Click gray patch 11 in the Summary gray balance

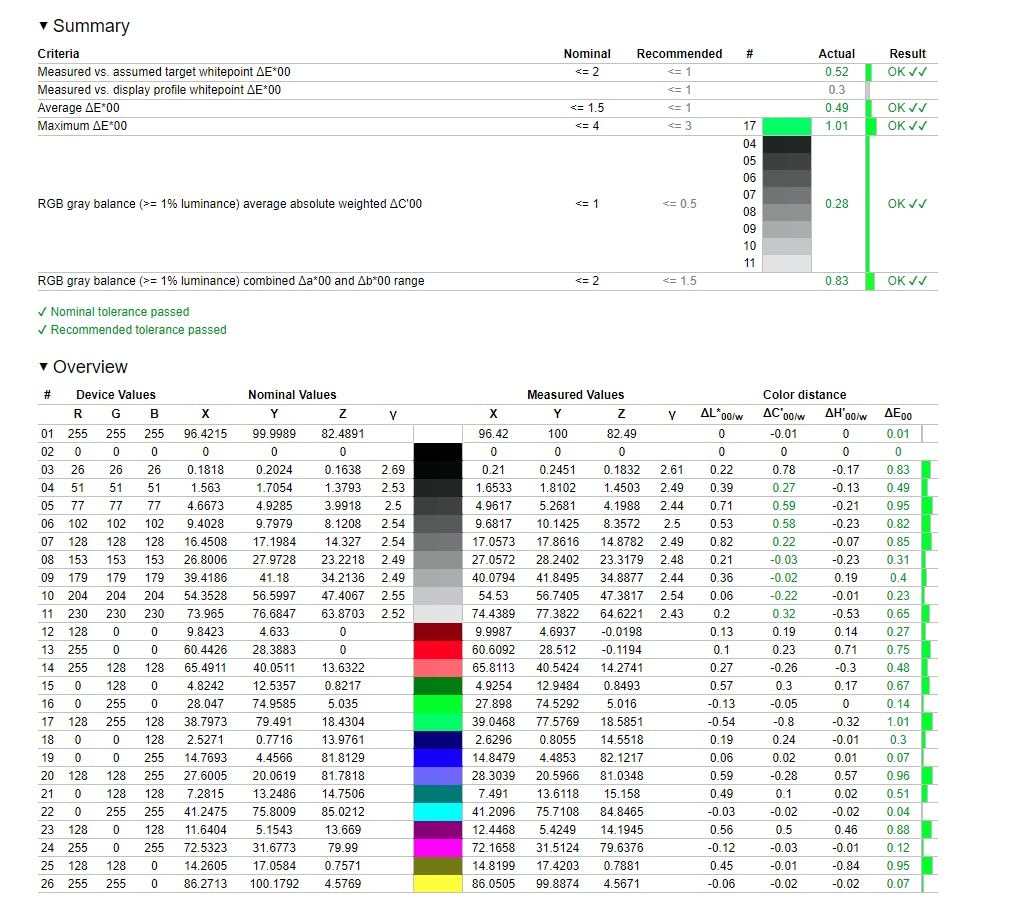point(786,263)
